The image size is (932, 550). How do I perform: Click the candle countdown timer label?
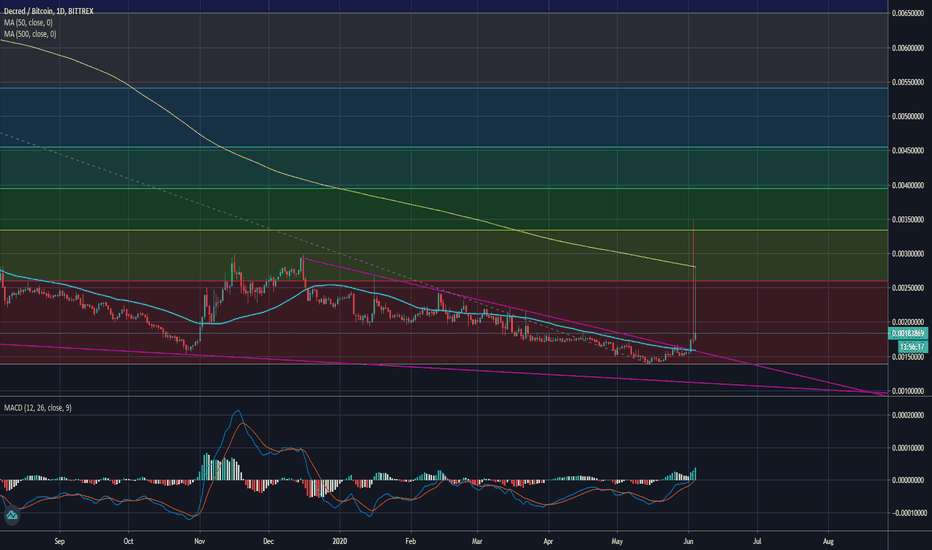912,347
